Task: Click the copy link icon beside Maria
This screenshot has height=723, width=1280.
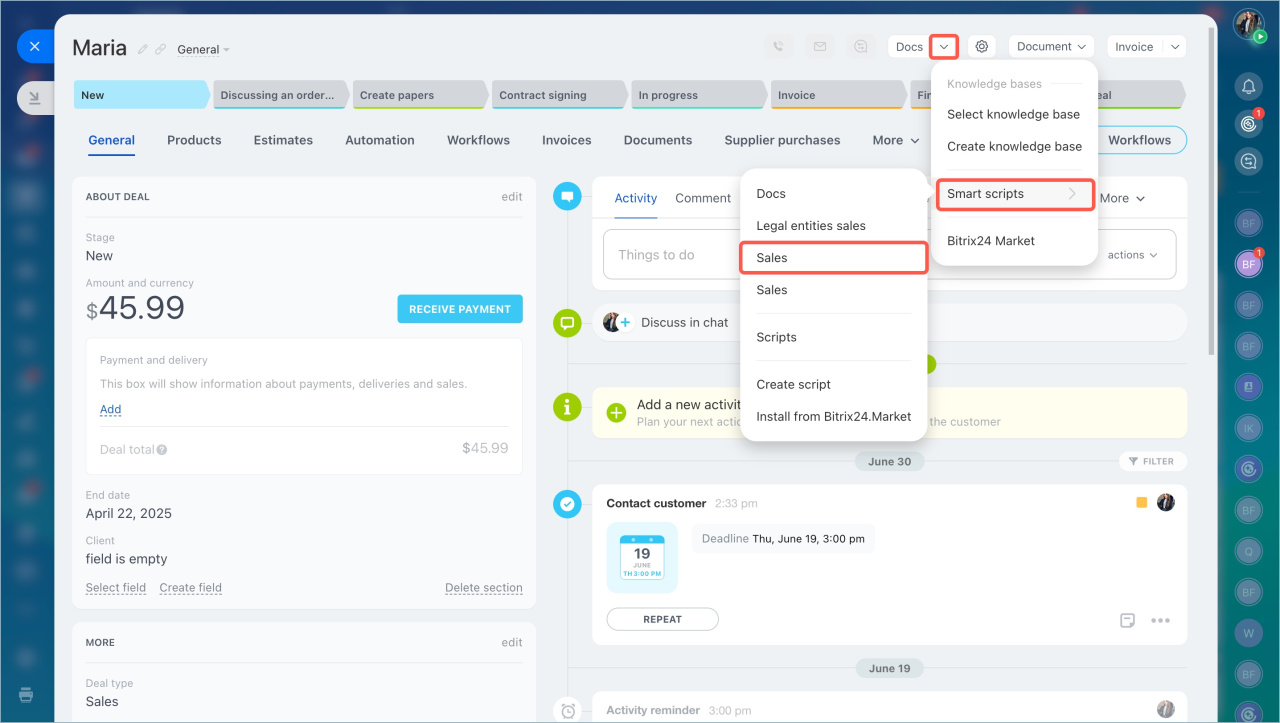Action: coord(160,49)
